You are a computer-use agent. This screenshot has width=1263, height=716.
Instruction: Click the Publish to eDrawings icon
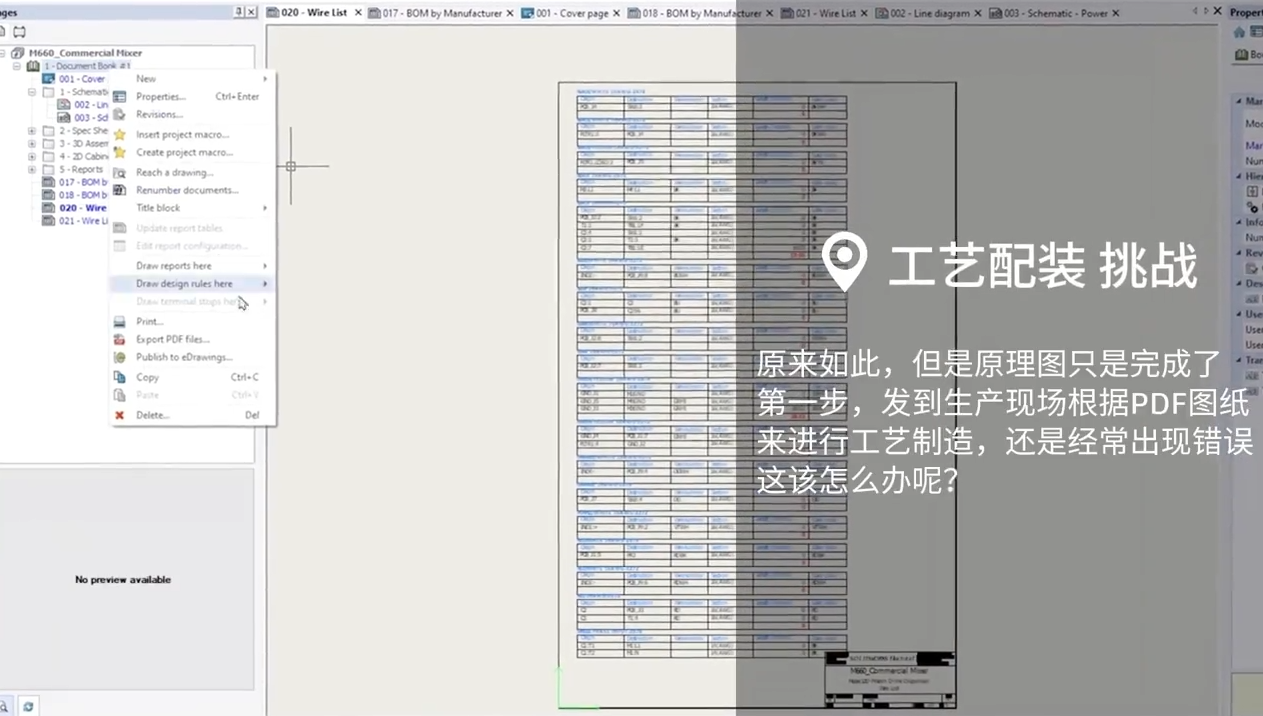[119, 358]
